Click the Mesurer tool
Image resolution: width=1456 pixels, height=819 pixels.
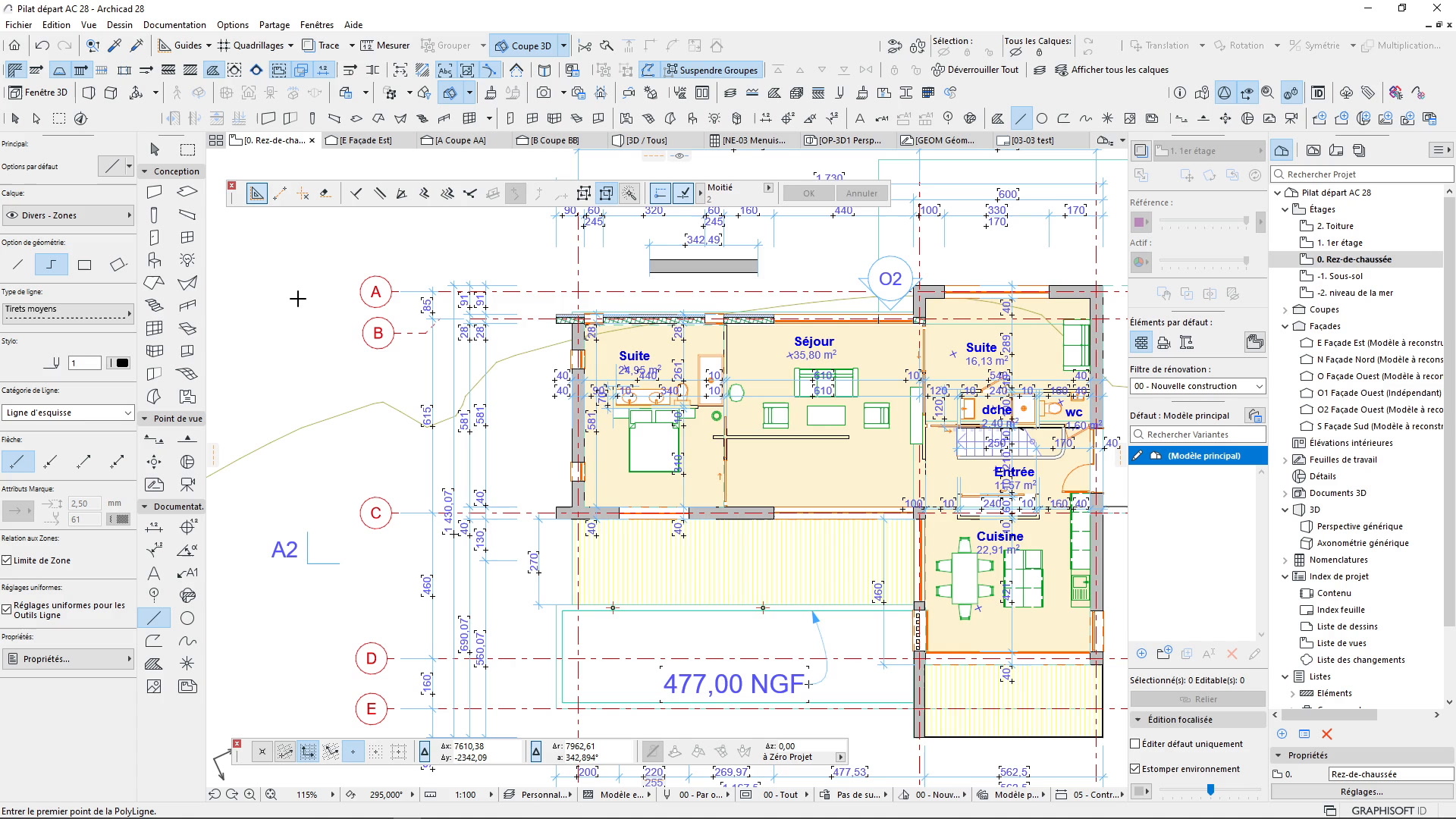(385, 45)
